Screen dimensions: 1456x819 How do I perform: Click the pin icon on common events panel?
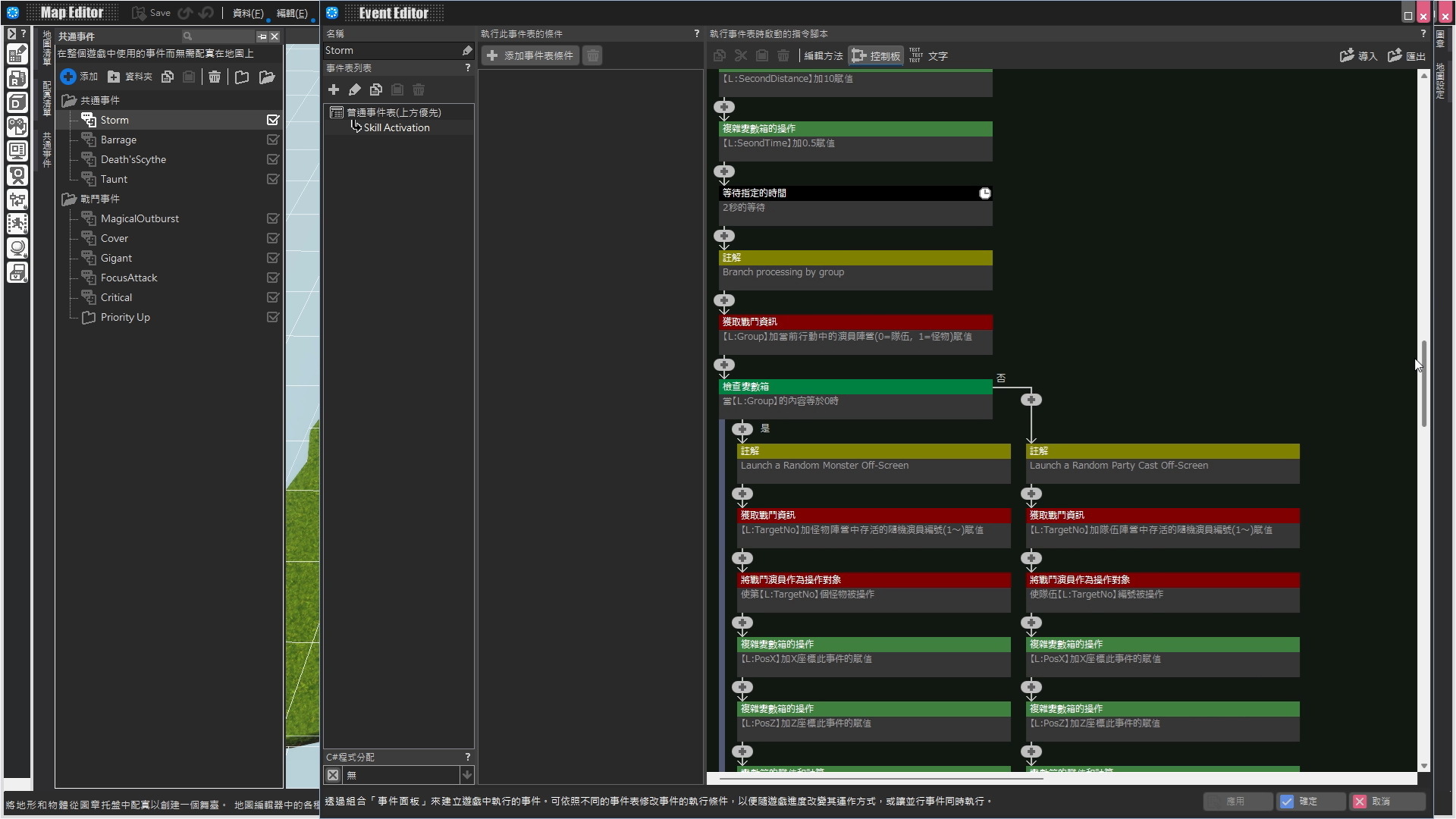pos(262,36)
